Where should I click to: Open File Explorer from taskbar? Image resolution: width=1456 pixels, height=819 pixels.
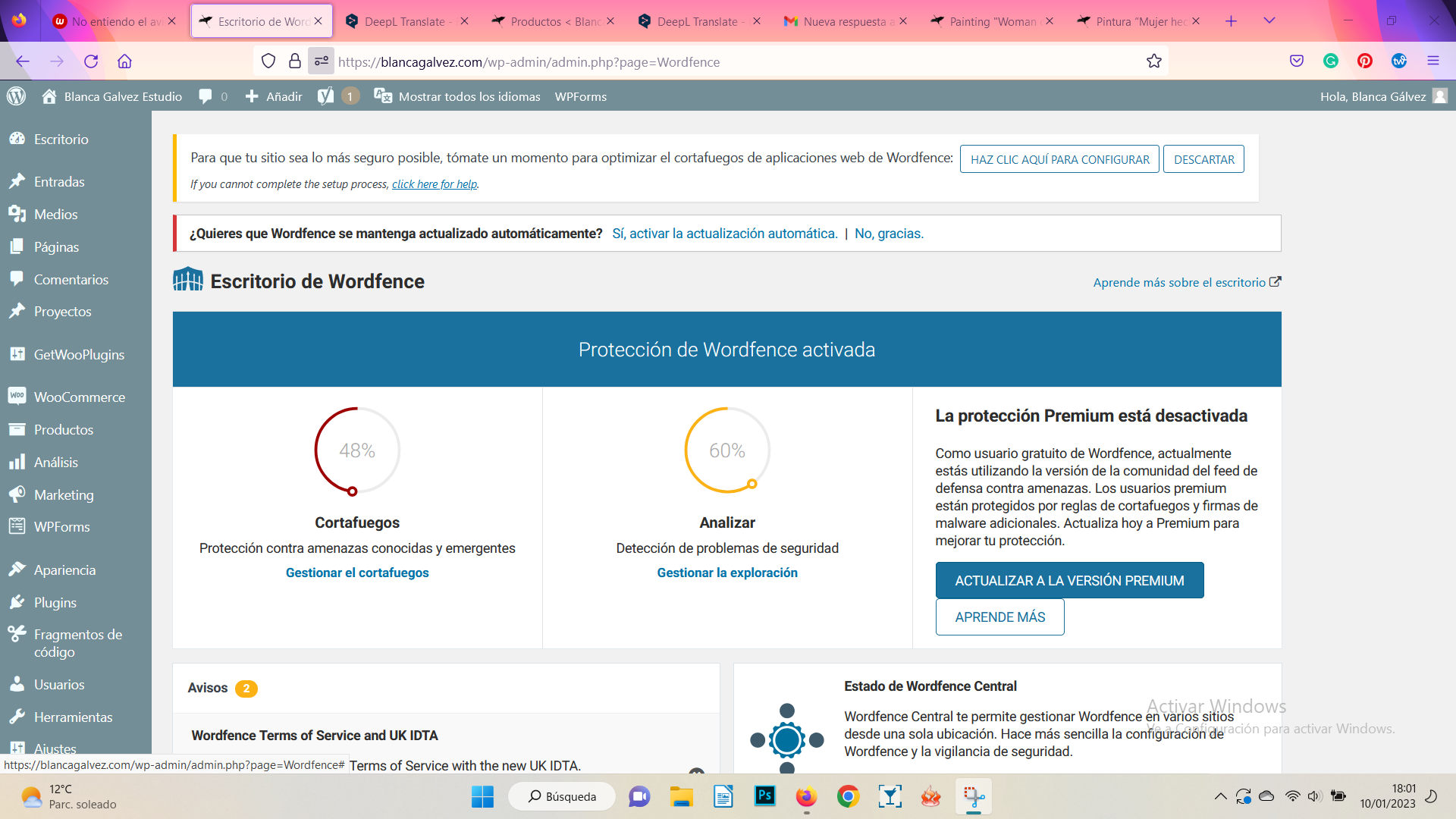point(681,796)
